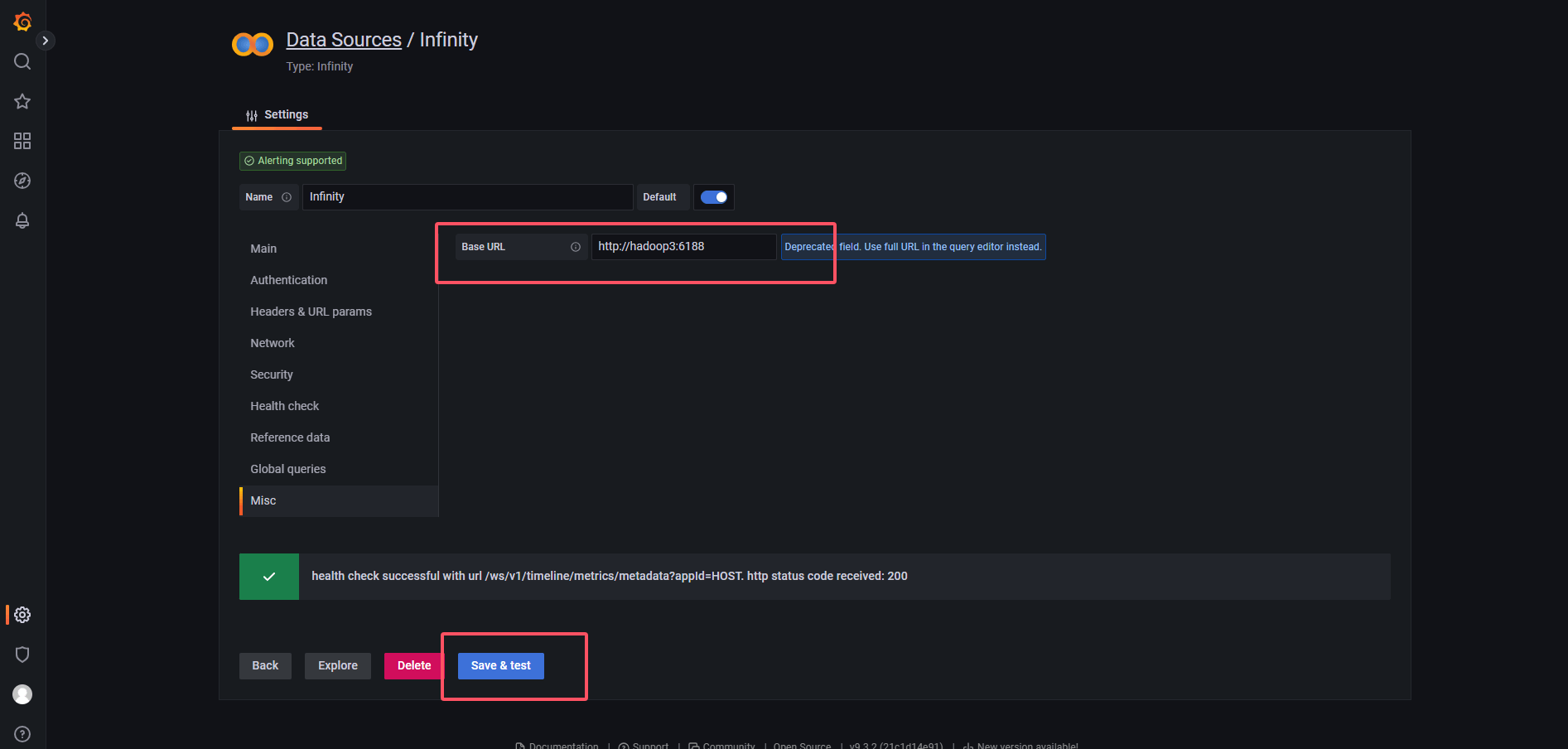Click the Name input field
Viewport: 1568px width, 749px height.
467,197
